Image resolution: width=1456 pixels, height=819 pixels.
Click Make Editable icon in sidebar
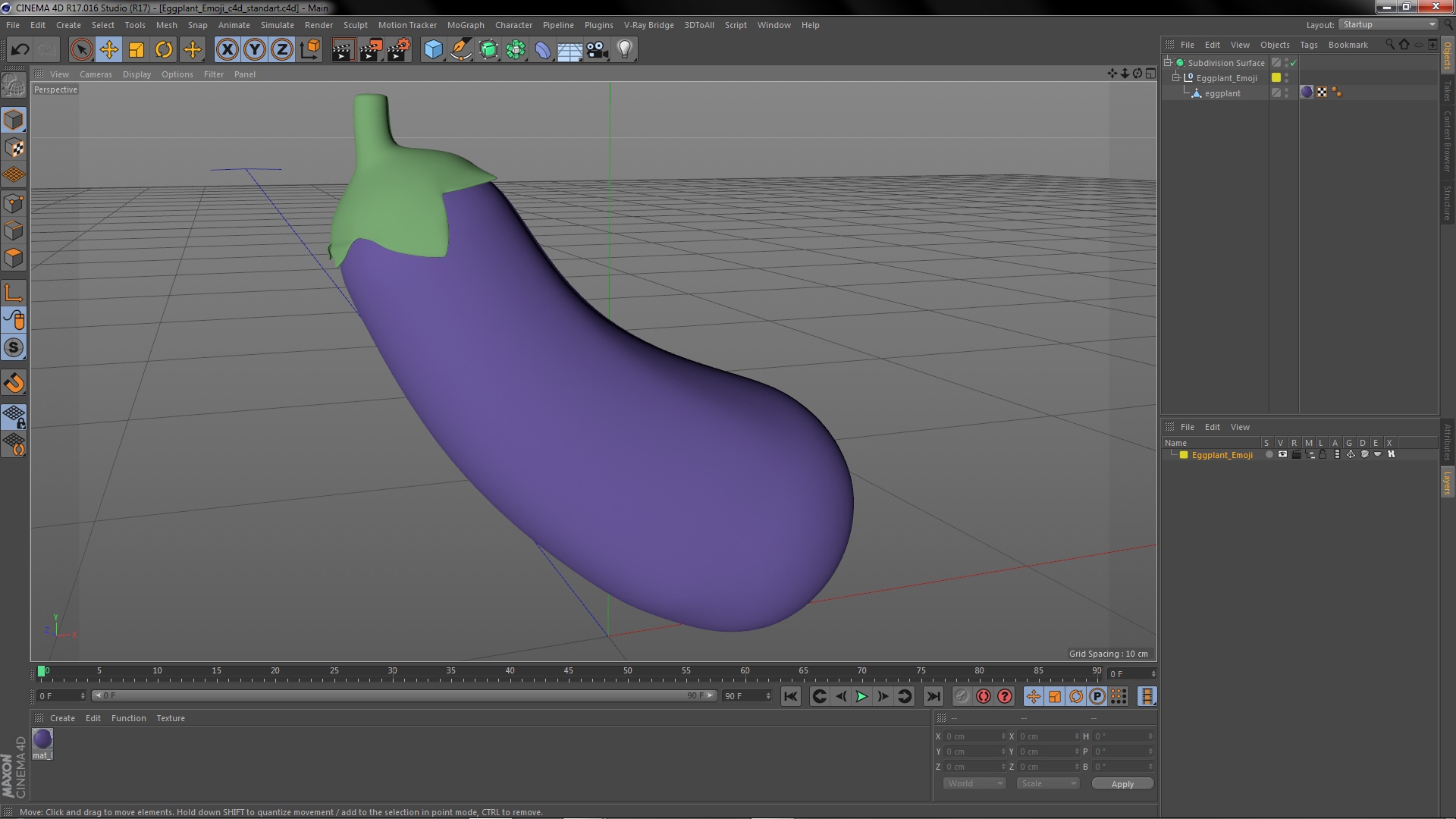point(14,85)
